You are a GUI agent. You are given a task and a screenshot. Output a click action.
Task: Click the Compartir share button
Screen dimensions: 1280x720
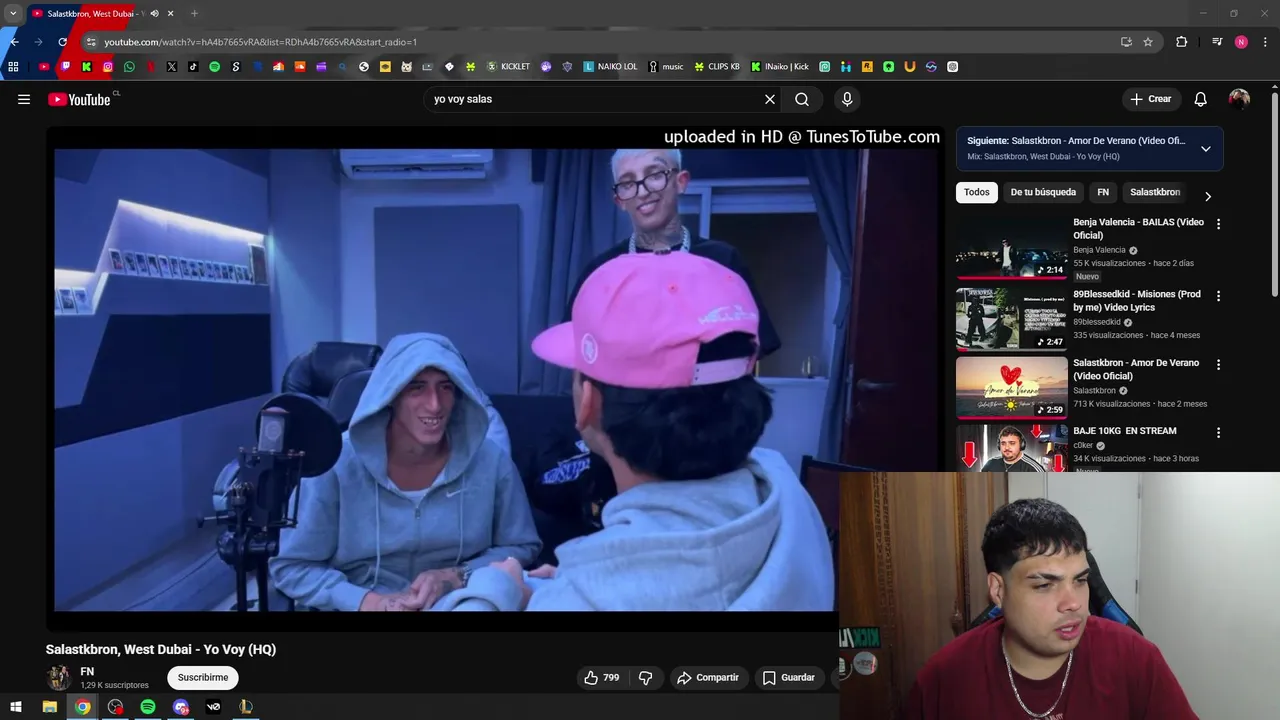pos(708,677)
